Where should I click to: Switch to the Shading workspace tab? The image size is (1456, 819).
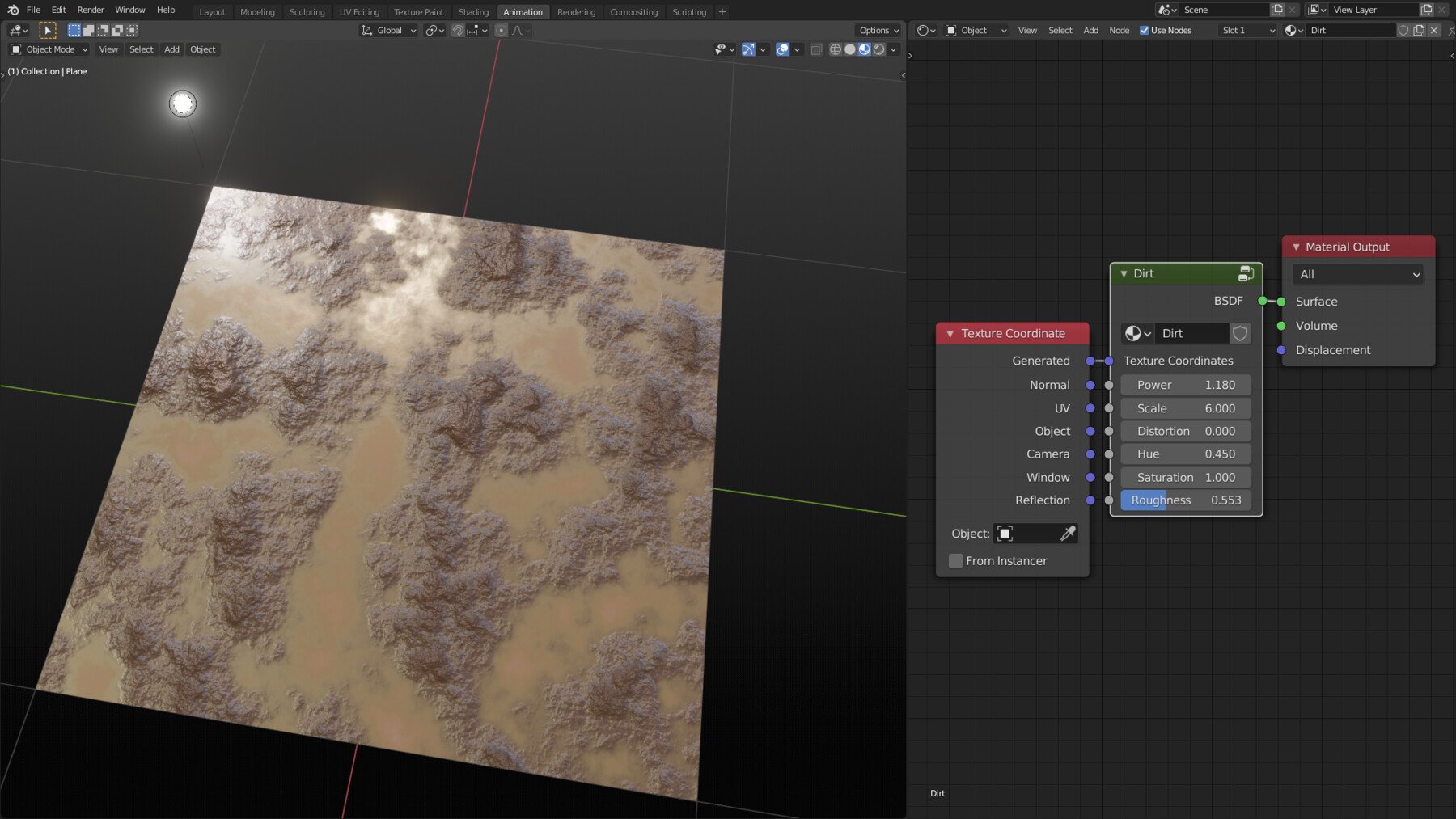[x=473, y=12]
